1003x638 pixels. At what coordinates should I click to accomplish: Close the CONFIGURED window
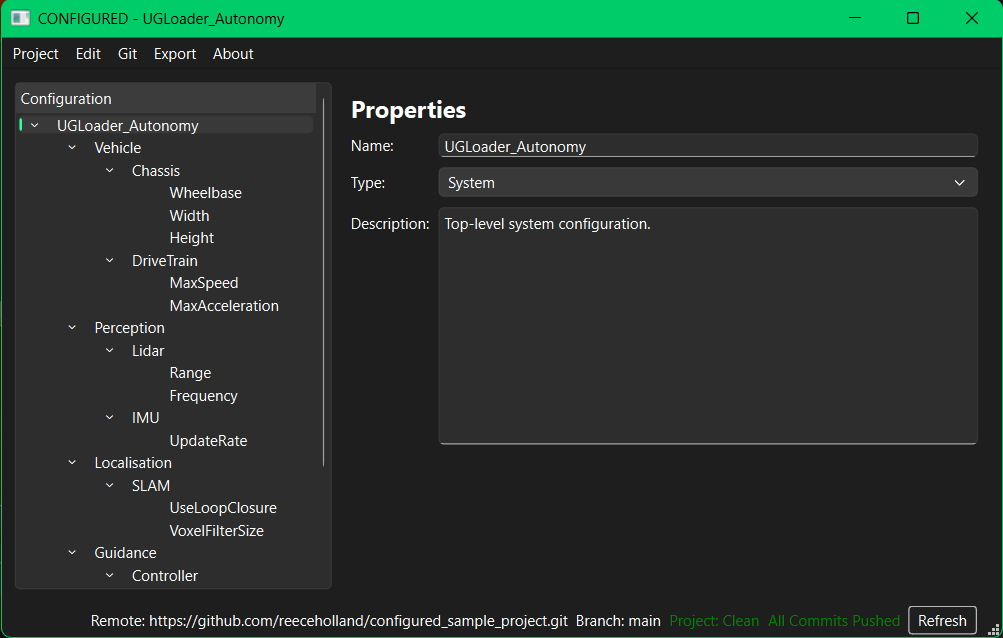pos(972,18)
